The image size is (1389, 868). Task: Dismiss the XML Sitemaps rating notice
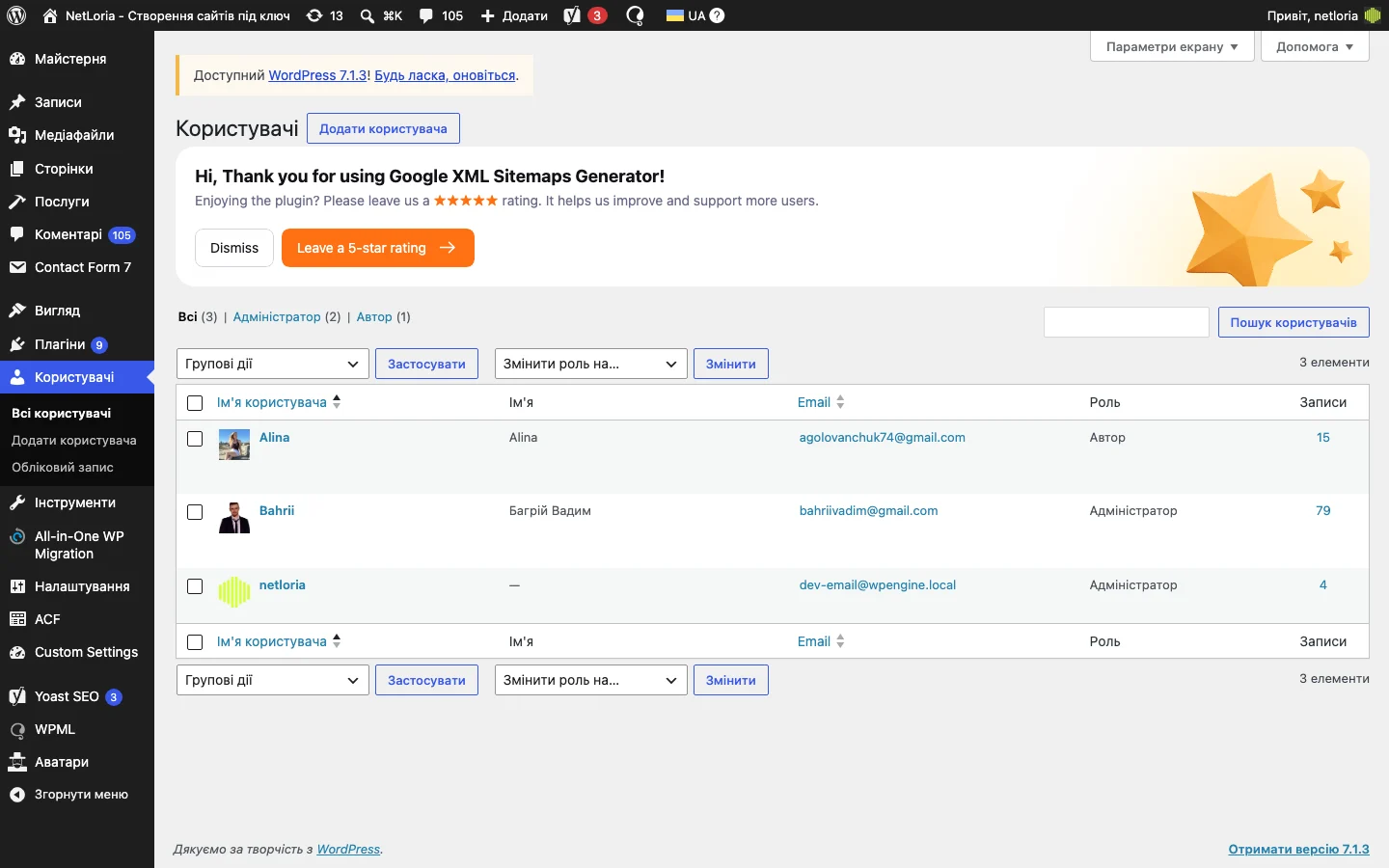coord(234,248)
